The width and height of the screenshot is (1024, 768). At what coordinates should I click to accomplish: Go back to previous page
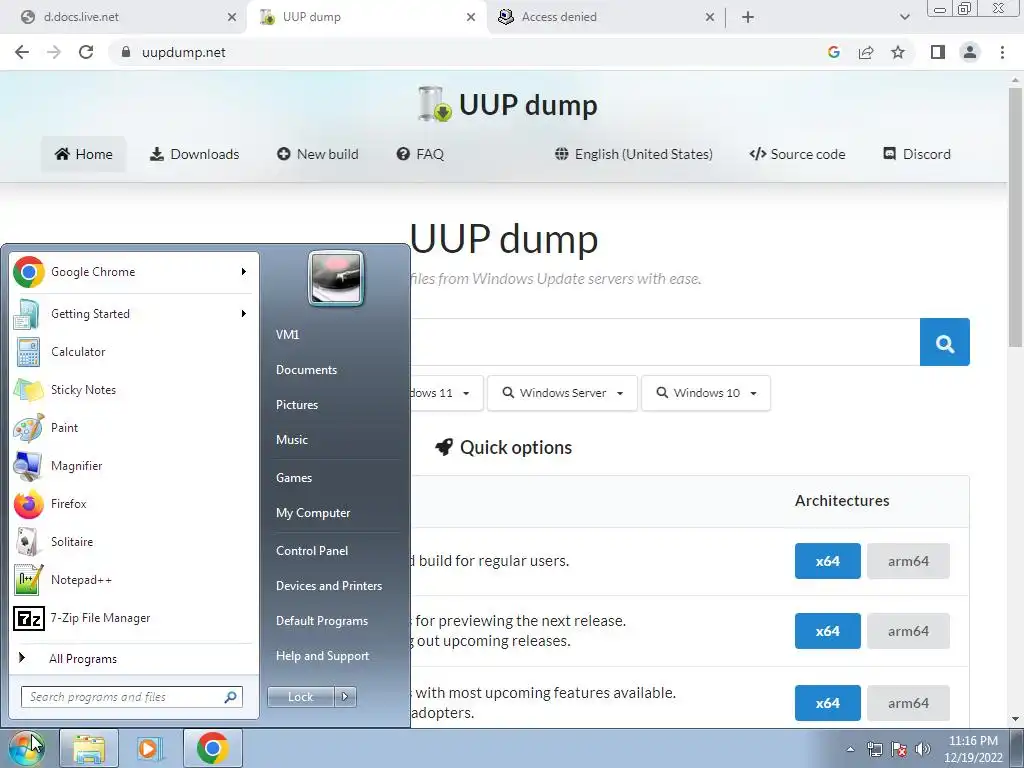tap(22, 52)
